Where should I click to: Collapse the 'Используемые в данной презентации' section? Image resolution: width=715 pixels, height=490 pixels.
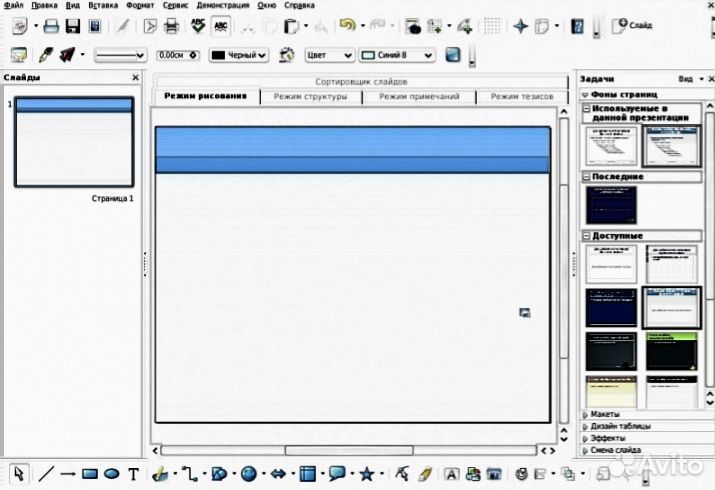pyautogui.click(x=586, y=107)
